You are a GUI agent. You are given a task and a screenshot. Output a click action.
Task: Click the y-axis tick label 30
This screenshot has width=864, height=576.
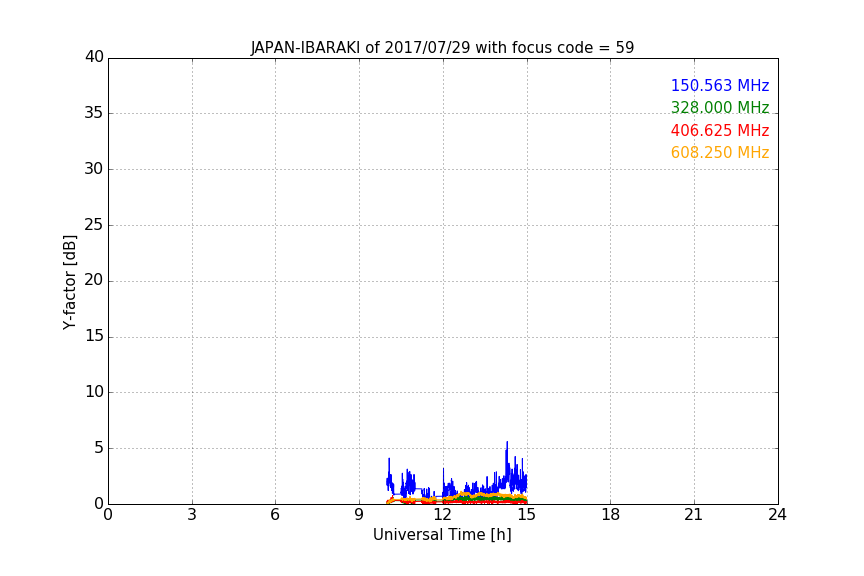94,169
